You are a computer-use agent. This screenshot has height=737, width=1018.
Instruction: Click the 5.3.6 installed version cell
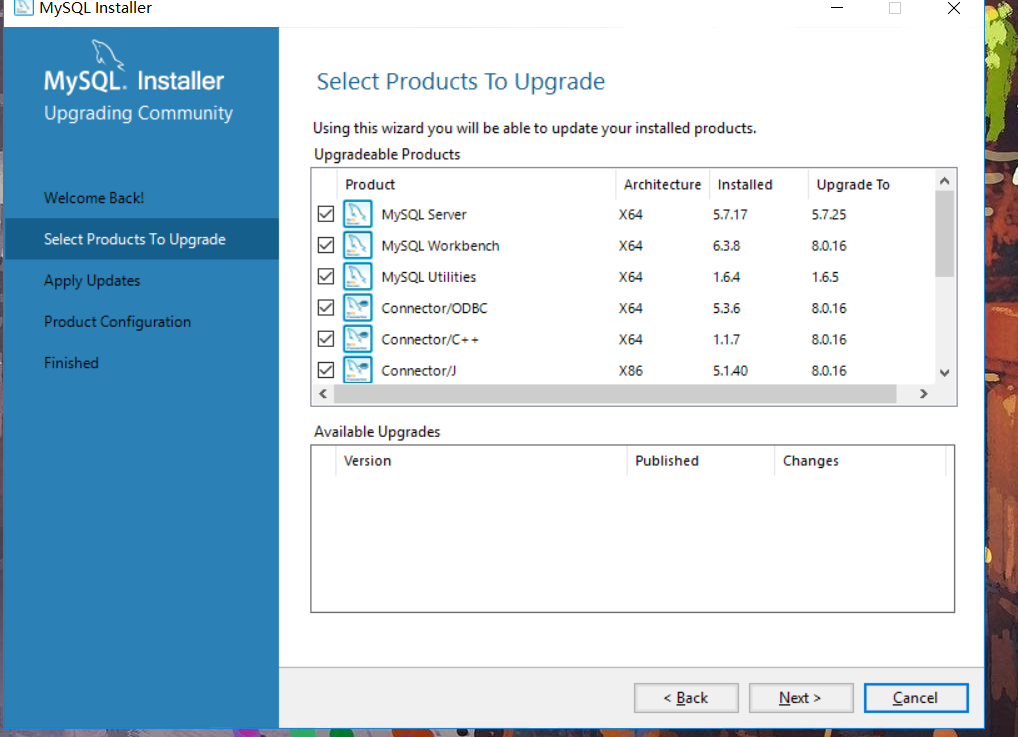726,308
